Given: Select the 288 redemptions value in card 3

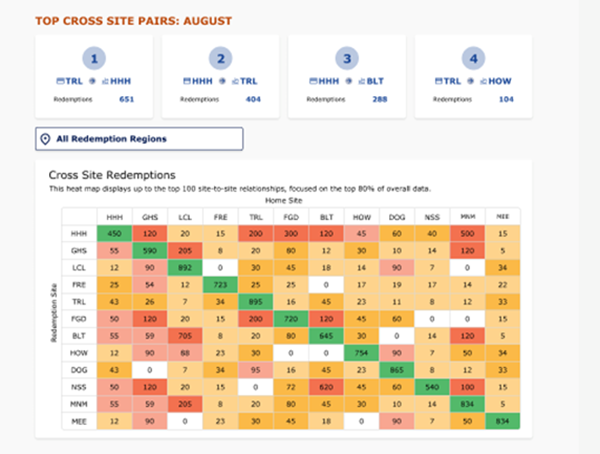Looking at the screenshot, I should coord(380,100).
